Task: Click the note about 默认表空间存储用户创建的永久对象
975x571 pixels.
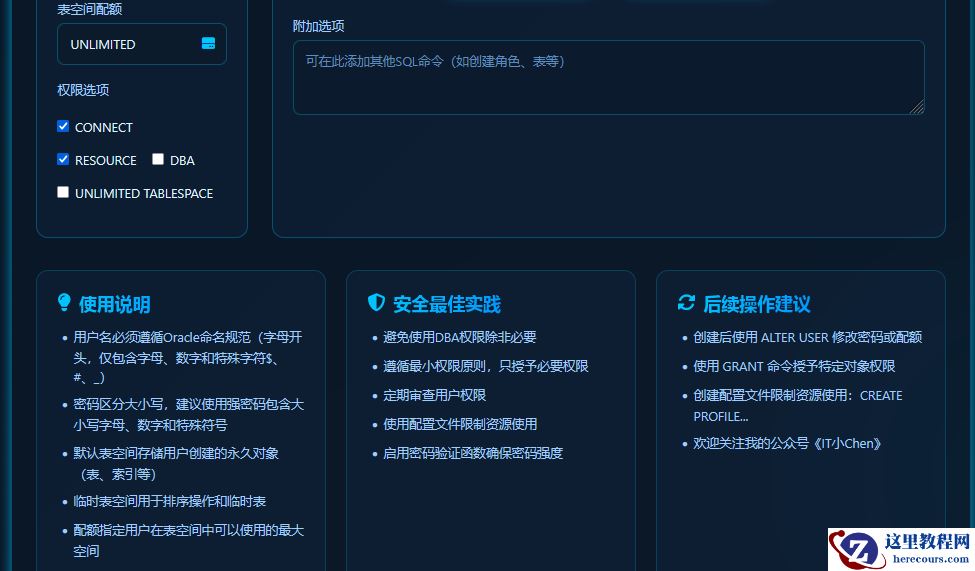Action: (176, 463)
